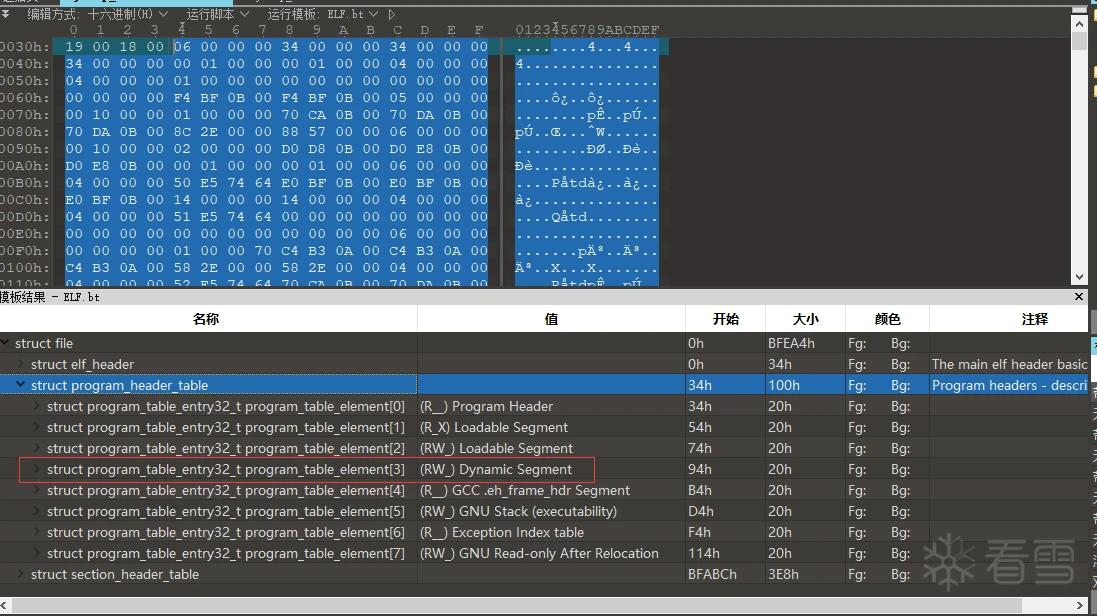Expand program_table_element[5] node
Screen dimensions: 1097x616
(x=36, y=511)
